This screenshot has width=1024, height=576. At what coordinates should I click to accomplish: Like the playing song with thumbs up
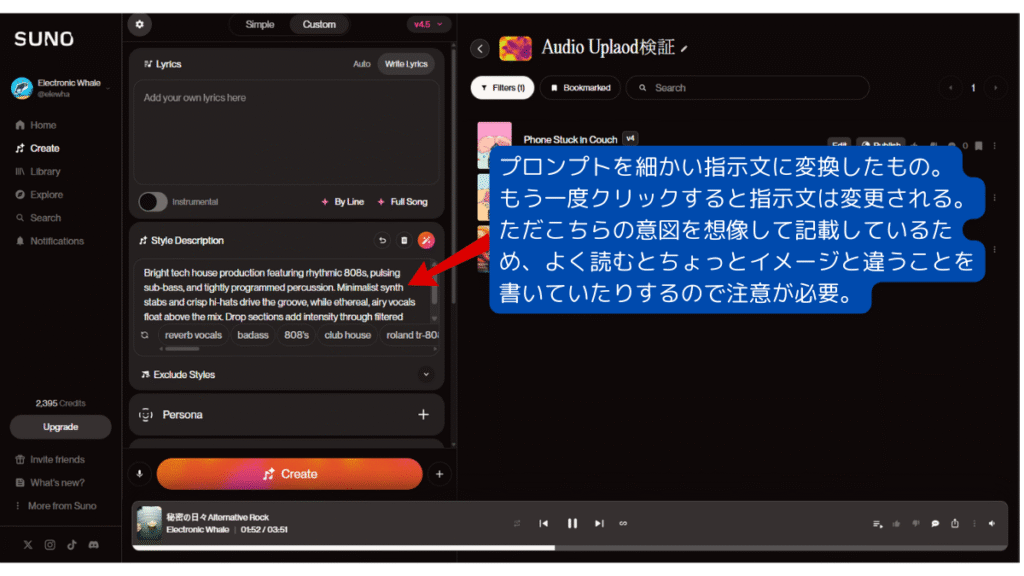coord(896,524)
